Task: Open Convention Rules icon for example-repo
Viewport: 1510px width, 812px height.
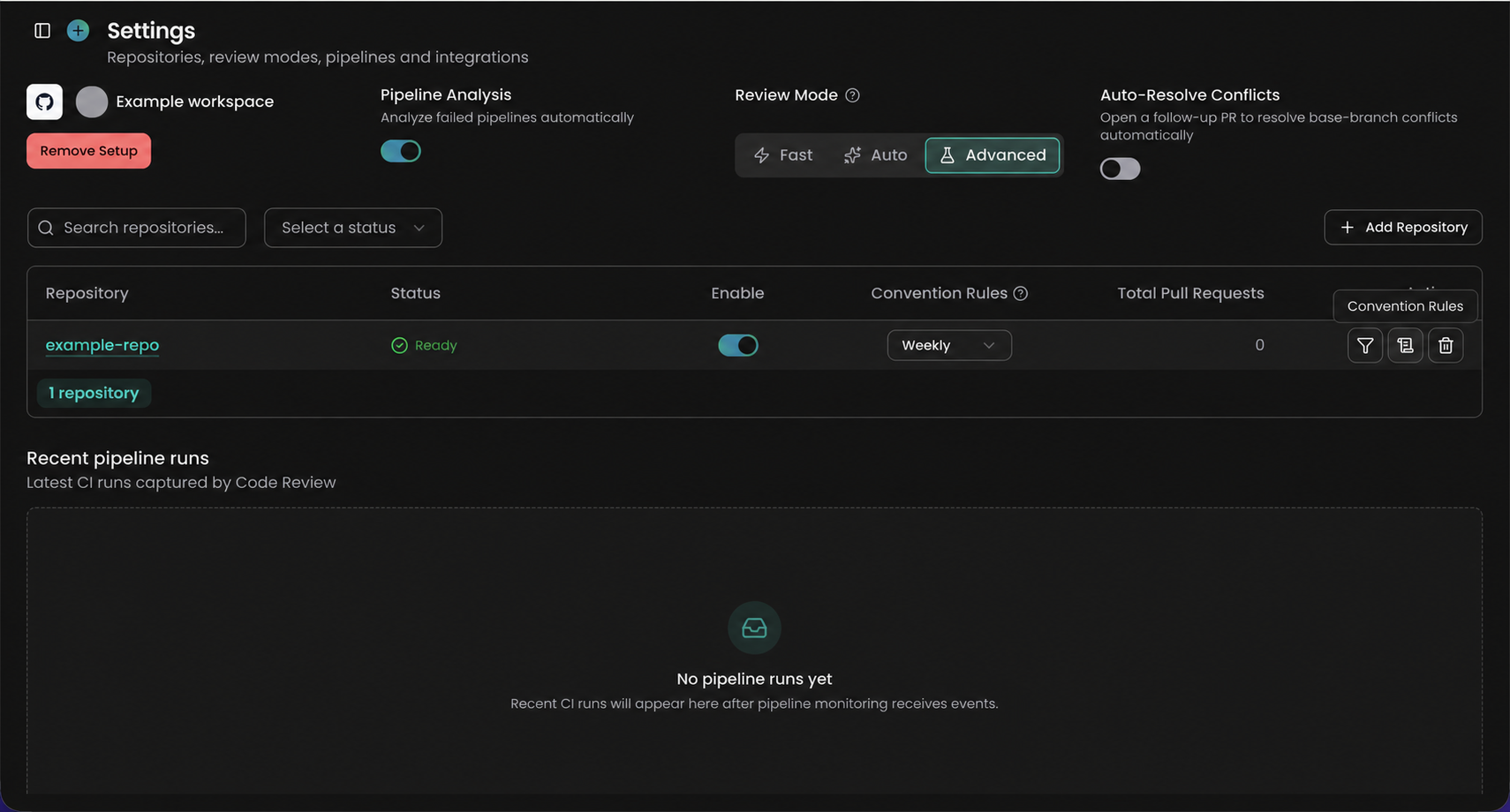Action: (x=1406, y=345)
